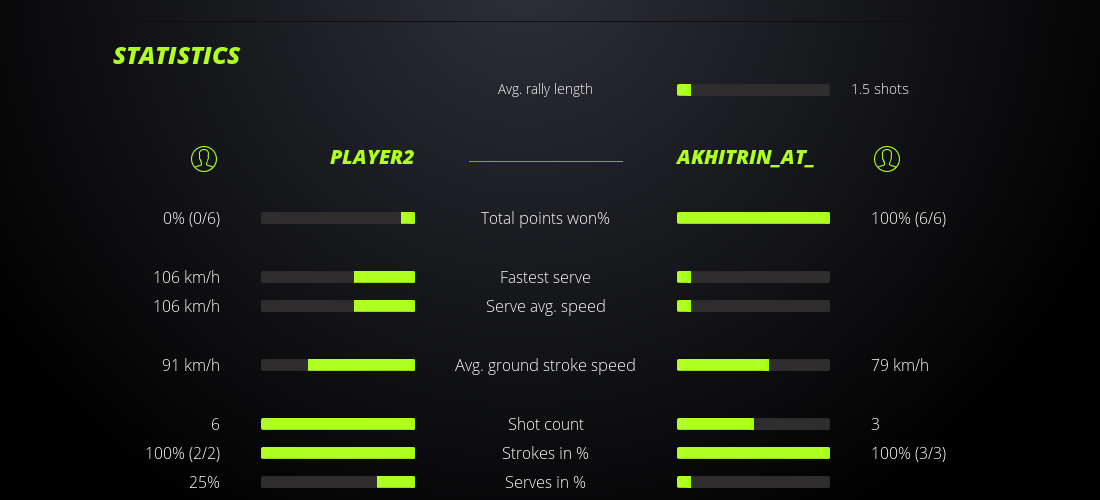Click PLAYER2's Avg. ground stroke speed bar
Image resolution: width=1100 pixels, height=500 pixels.
[x=338, y=365]
